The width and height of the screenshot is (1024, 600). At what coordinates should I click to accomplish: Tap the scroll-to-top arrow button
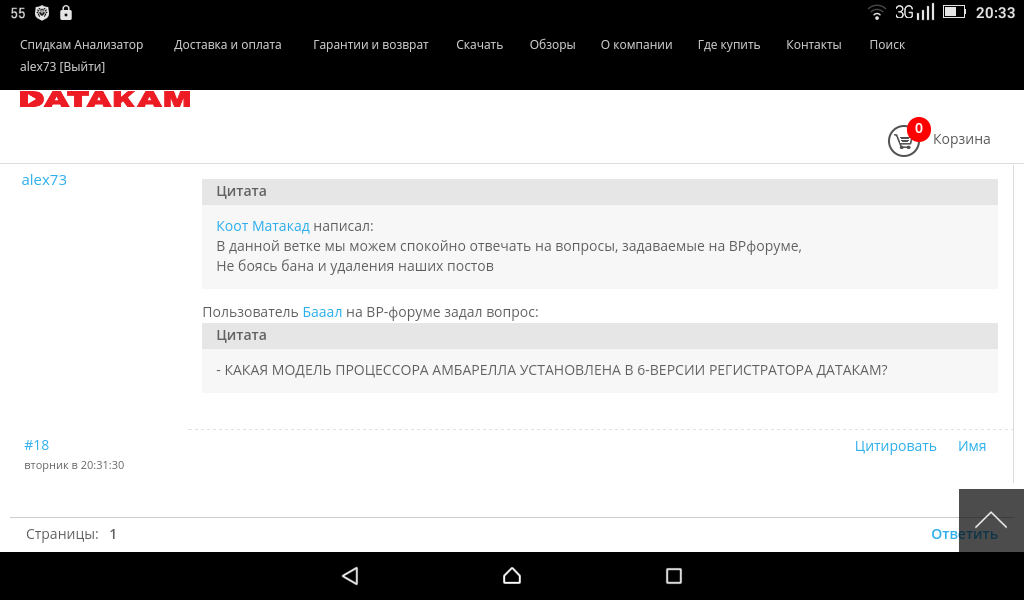point(990,520)
